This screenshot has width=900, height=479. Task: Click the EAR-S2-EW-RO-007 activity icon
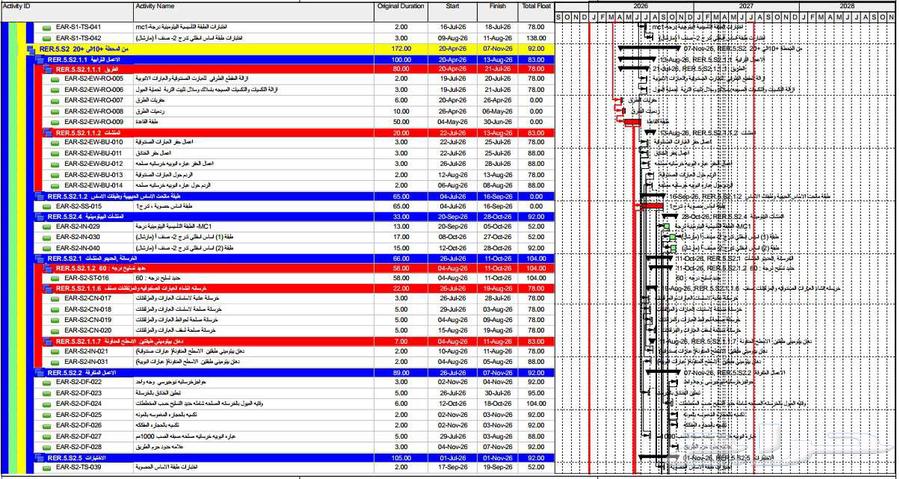pos(55,101)
